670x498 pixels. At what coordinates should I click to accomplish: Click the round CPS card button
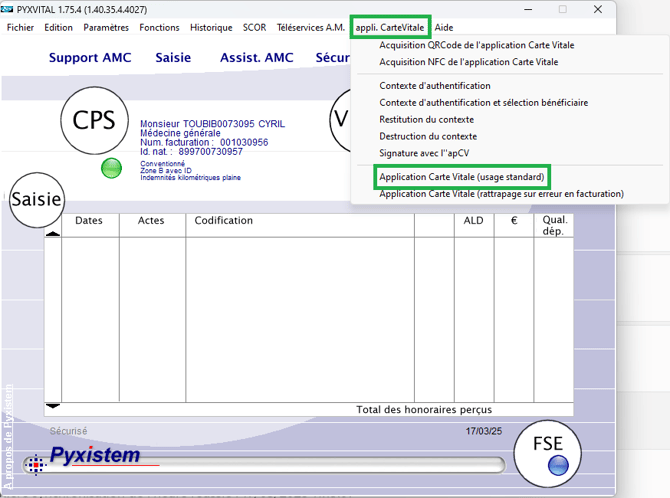click(94, 120)
